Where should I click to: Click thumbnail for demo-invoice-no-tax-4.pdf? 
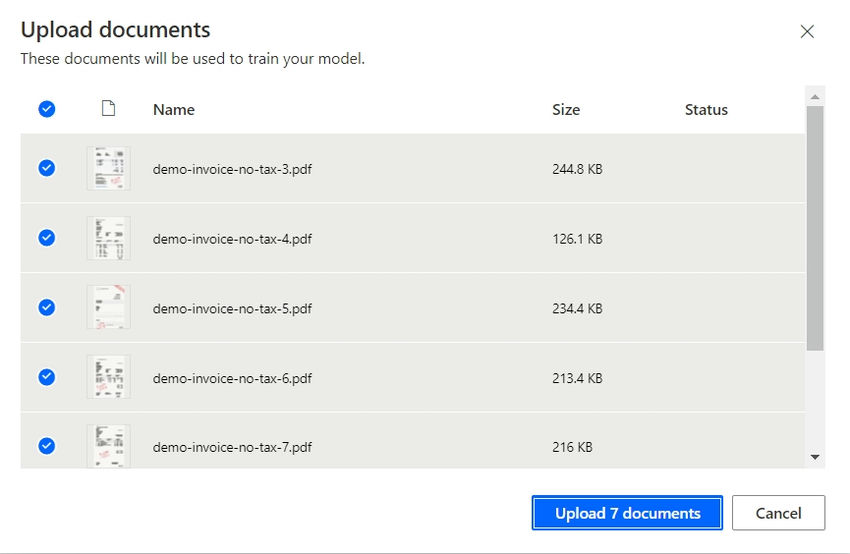point(108,238)
